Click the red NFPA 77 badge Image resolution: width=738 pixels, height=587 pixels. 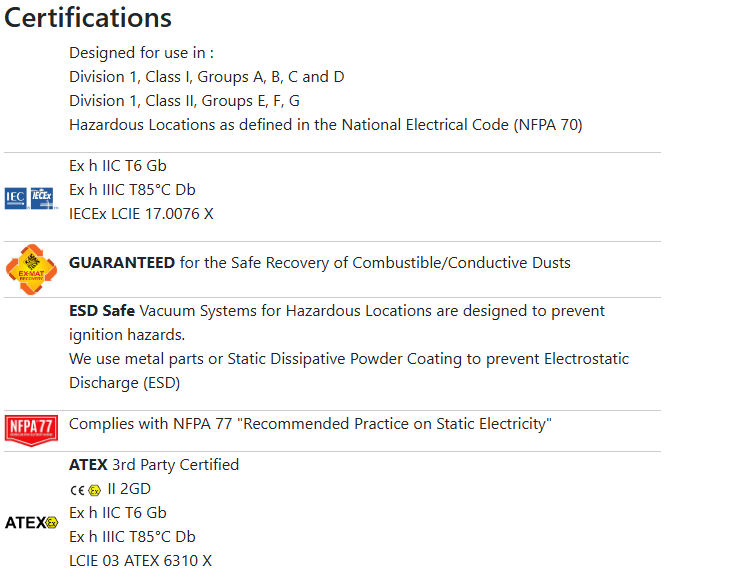(32, 430)
